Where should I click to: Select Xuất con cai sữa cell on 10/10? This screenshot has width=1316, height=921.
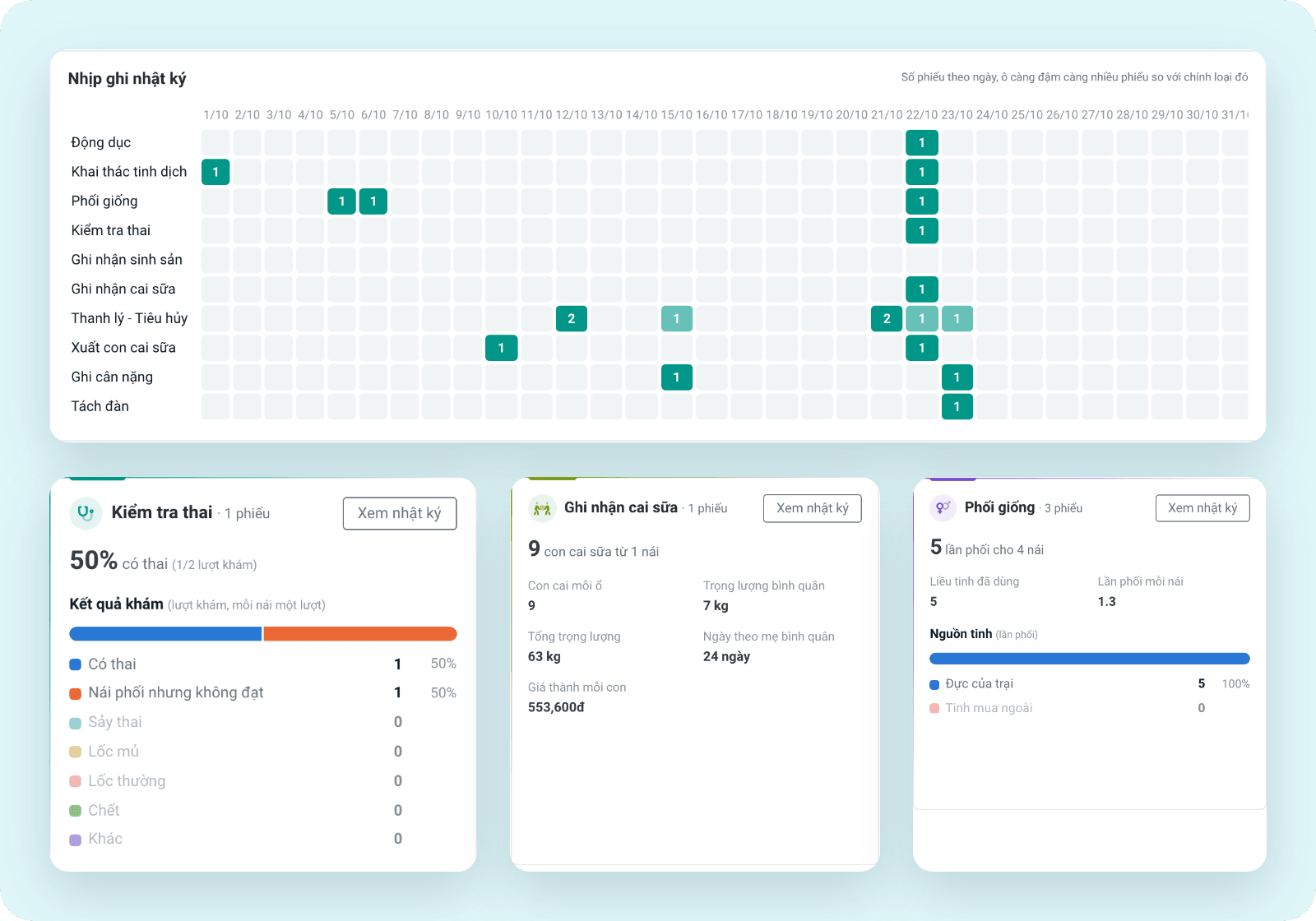coord(501,348)
